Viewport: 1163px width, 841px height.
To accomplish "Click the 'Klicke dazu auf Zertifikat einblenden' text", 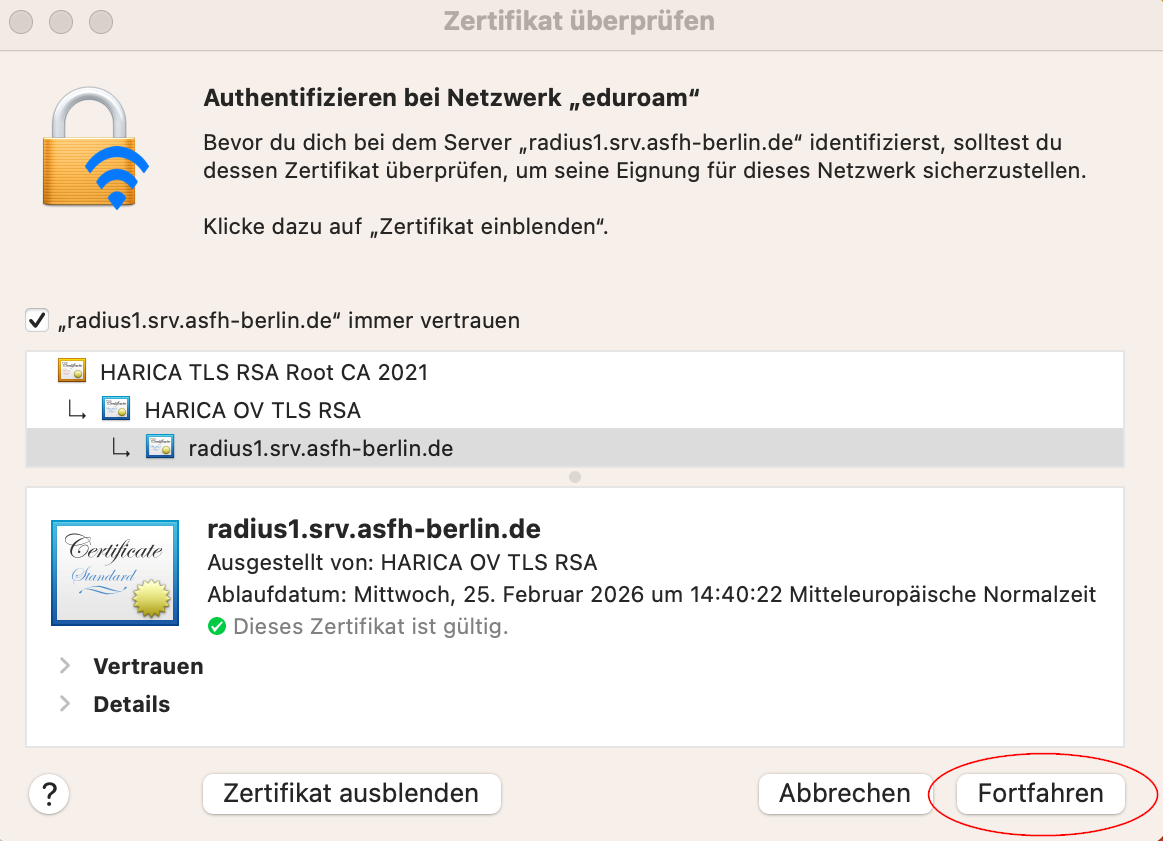I will 406,226.
